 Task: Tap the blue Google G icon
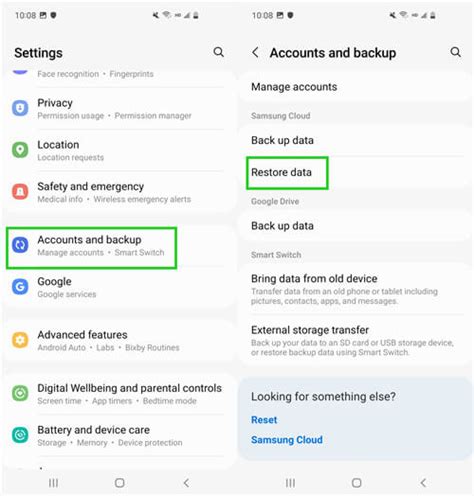point(20,287)
